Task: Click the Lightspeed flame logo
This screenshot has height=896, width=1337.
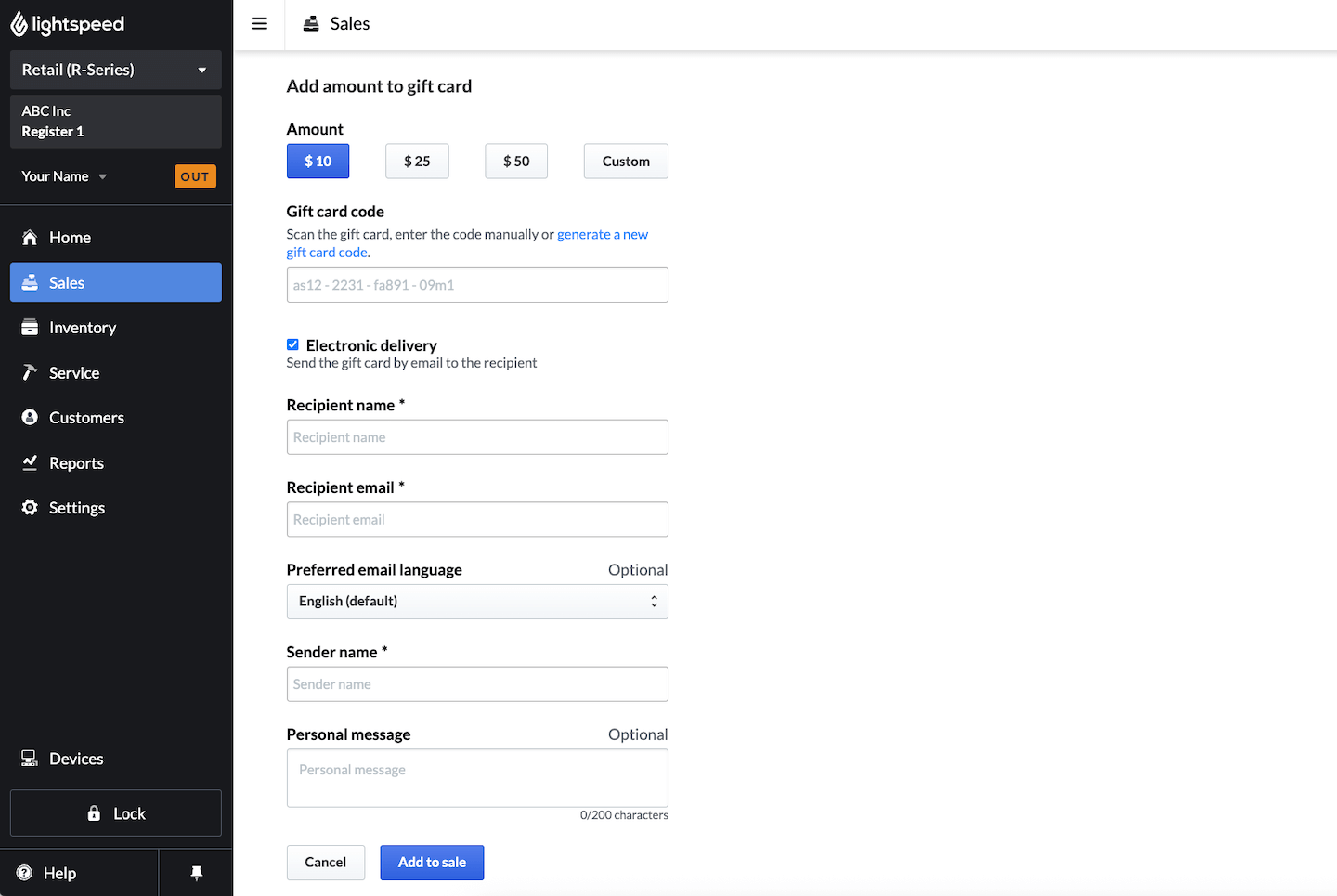Action: [19, 24]
